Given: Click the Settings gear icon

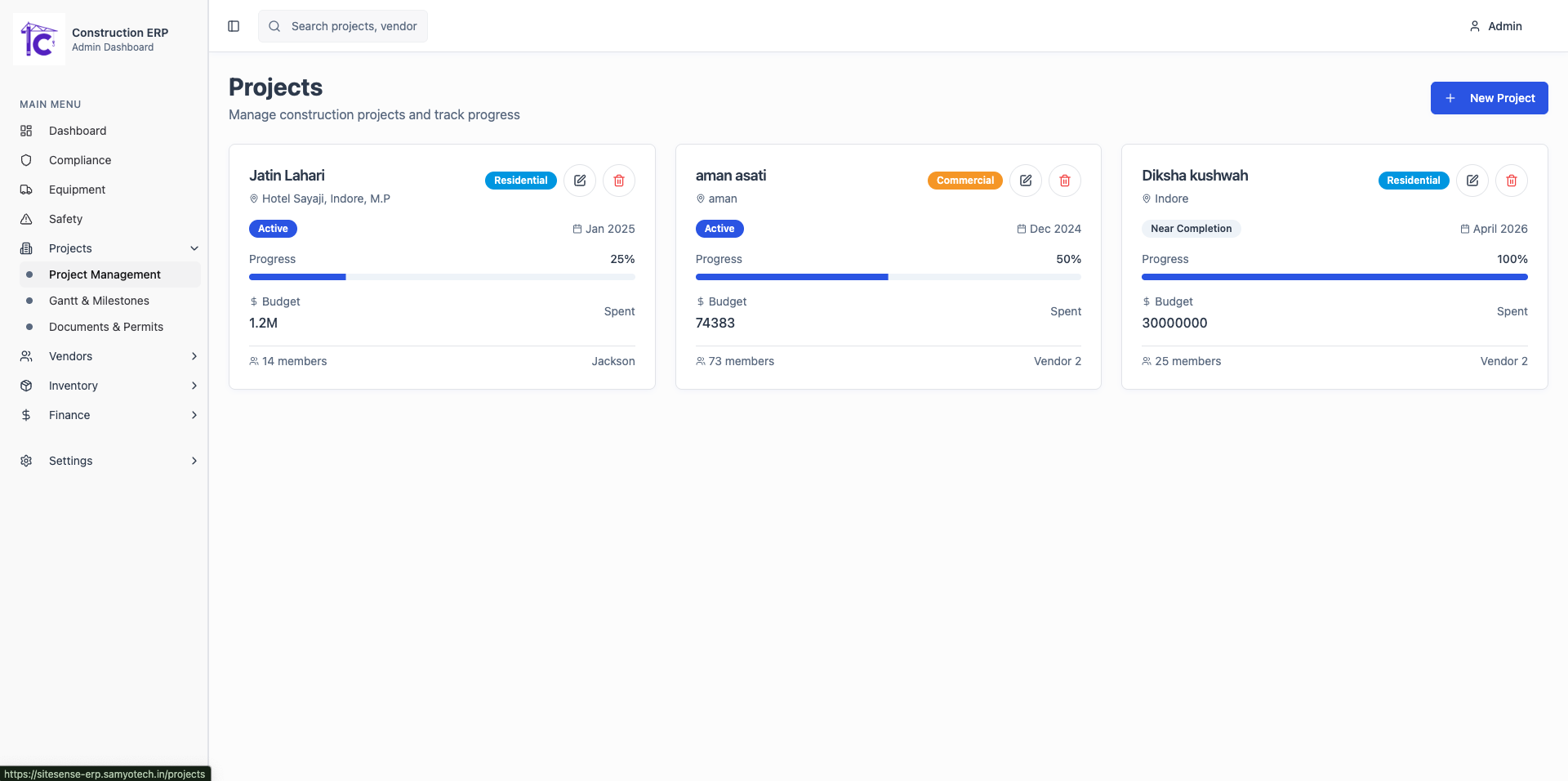Looking at the screenshot, I should pyautogui.click(x=26, y=461).
